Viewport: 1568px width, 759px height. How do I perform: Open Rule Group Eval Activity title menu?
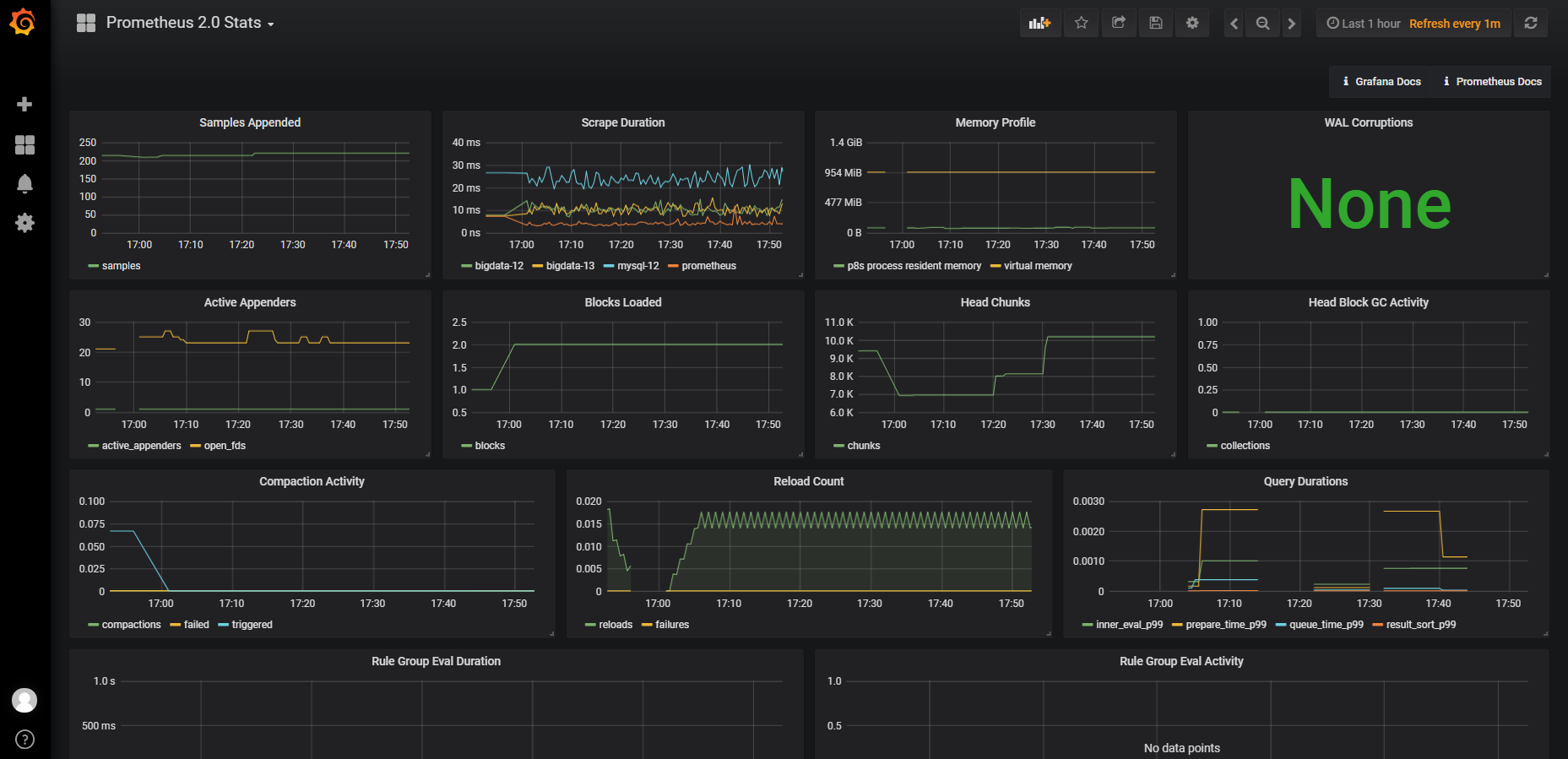pyautogui.click(x=1182, y=661)
